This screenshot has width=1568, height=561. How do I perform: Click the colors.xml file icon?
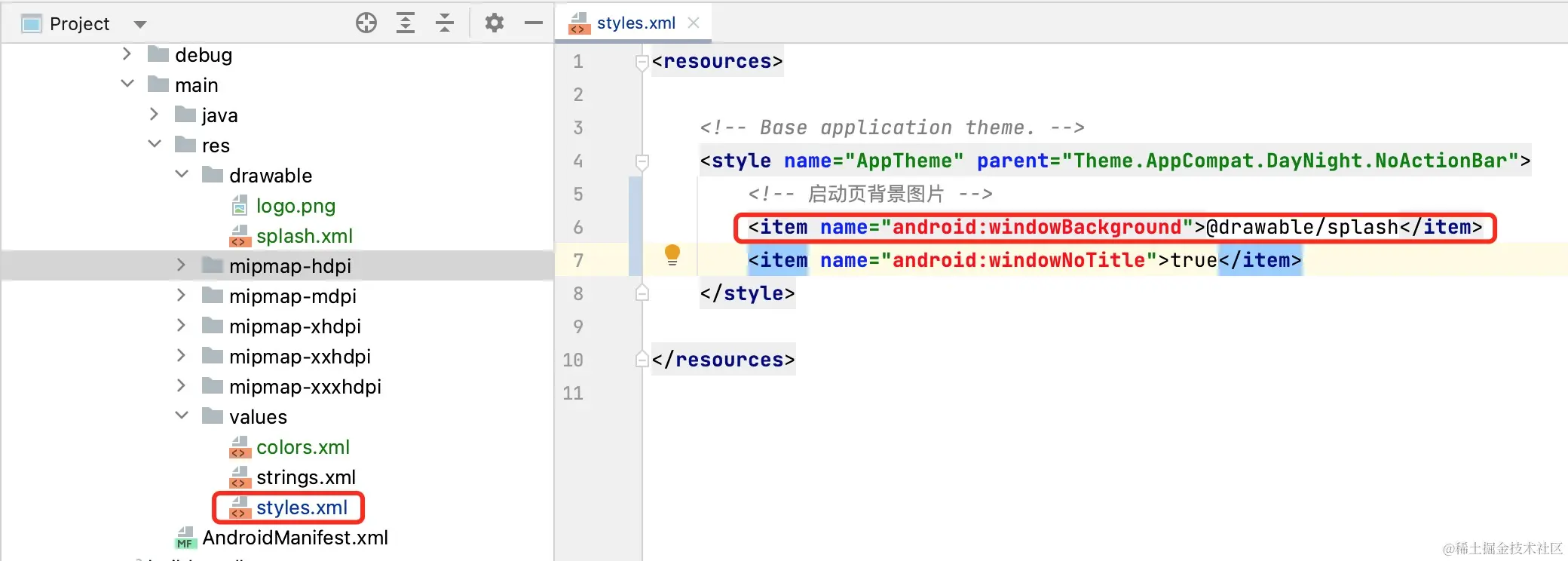(x=240, y=447)
